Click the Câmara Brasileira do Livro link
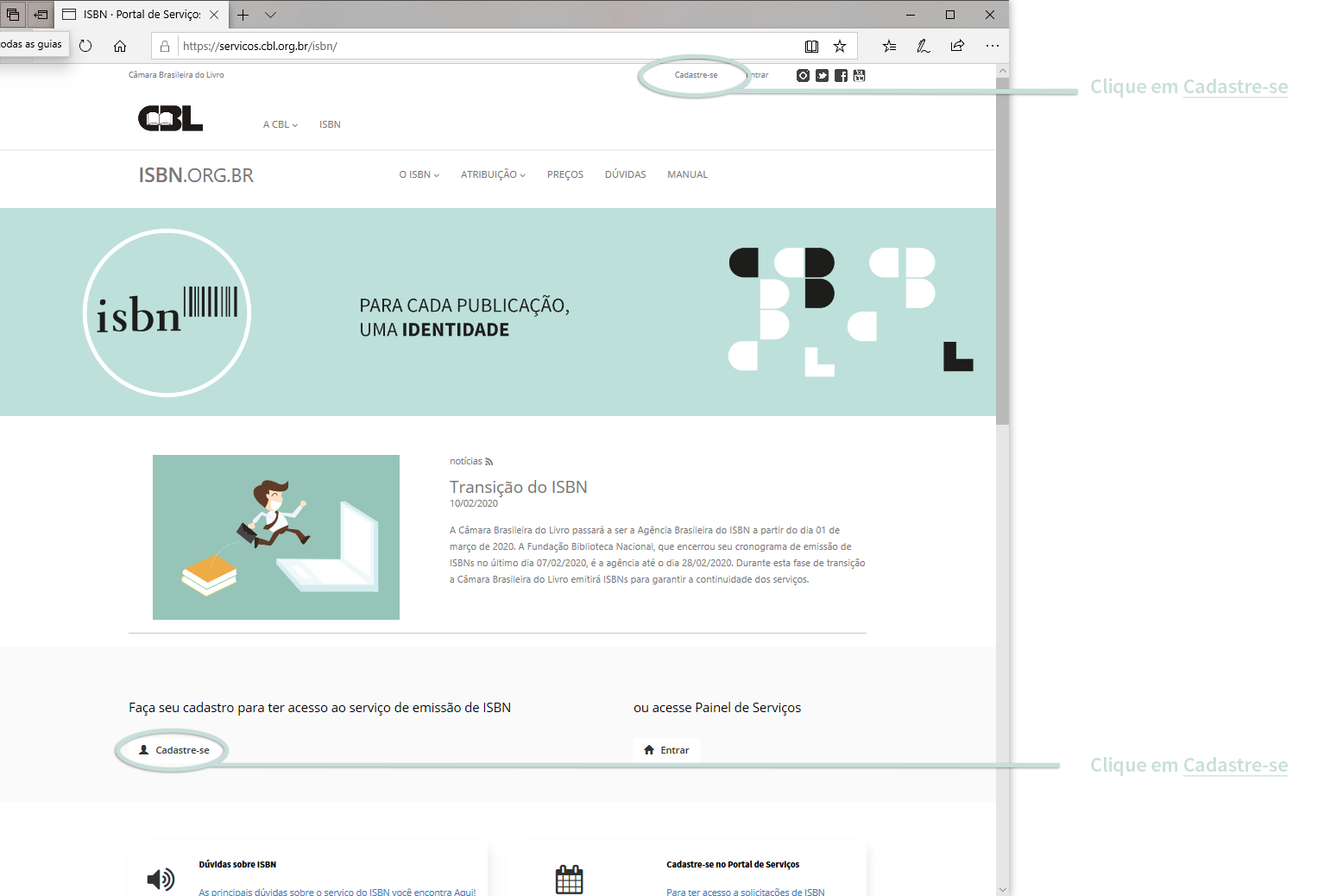1343x896 pixels. (176, 75)
